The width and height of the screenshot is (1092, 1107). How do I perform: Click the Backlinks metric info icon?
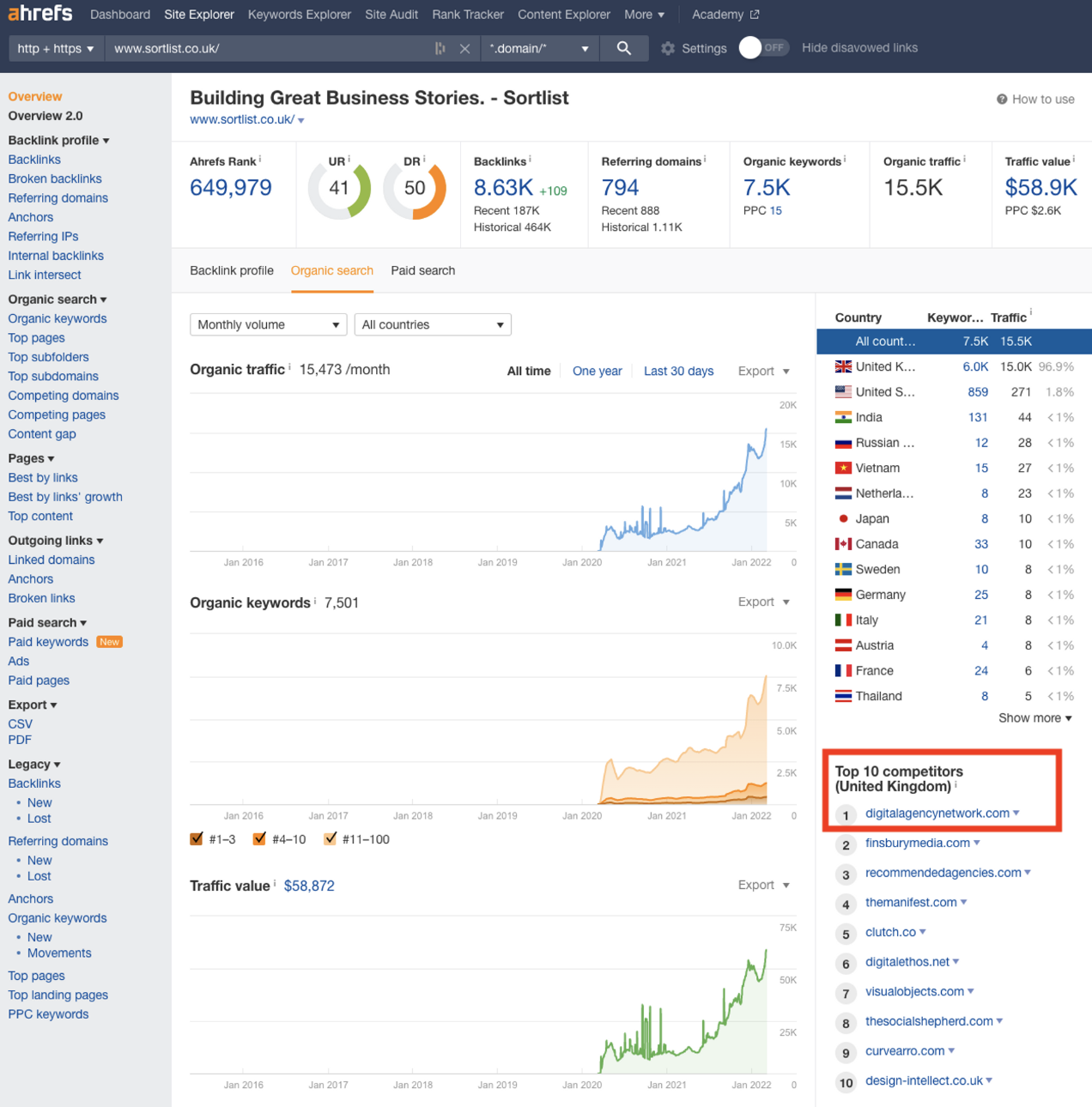pos(530,159)
